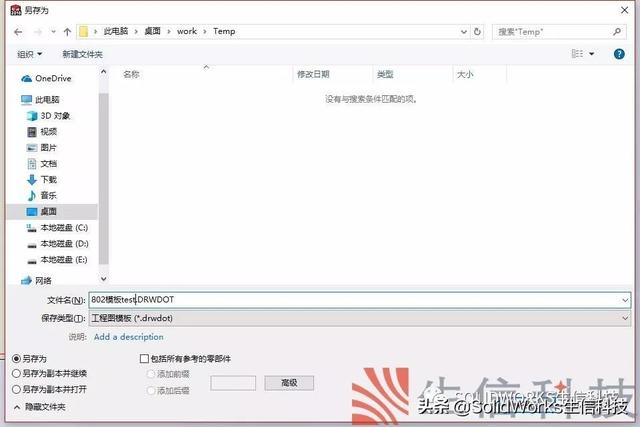Open the blue help icon
This screenshot has width=640, height=427.
click(619, 53)
